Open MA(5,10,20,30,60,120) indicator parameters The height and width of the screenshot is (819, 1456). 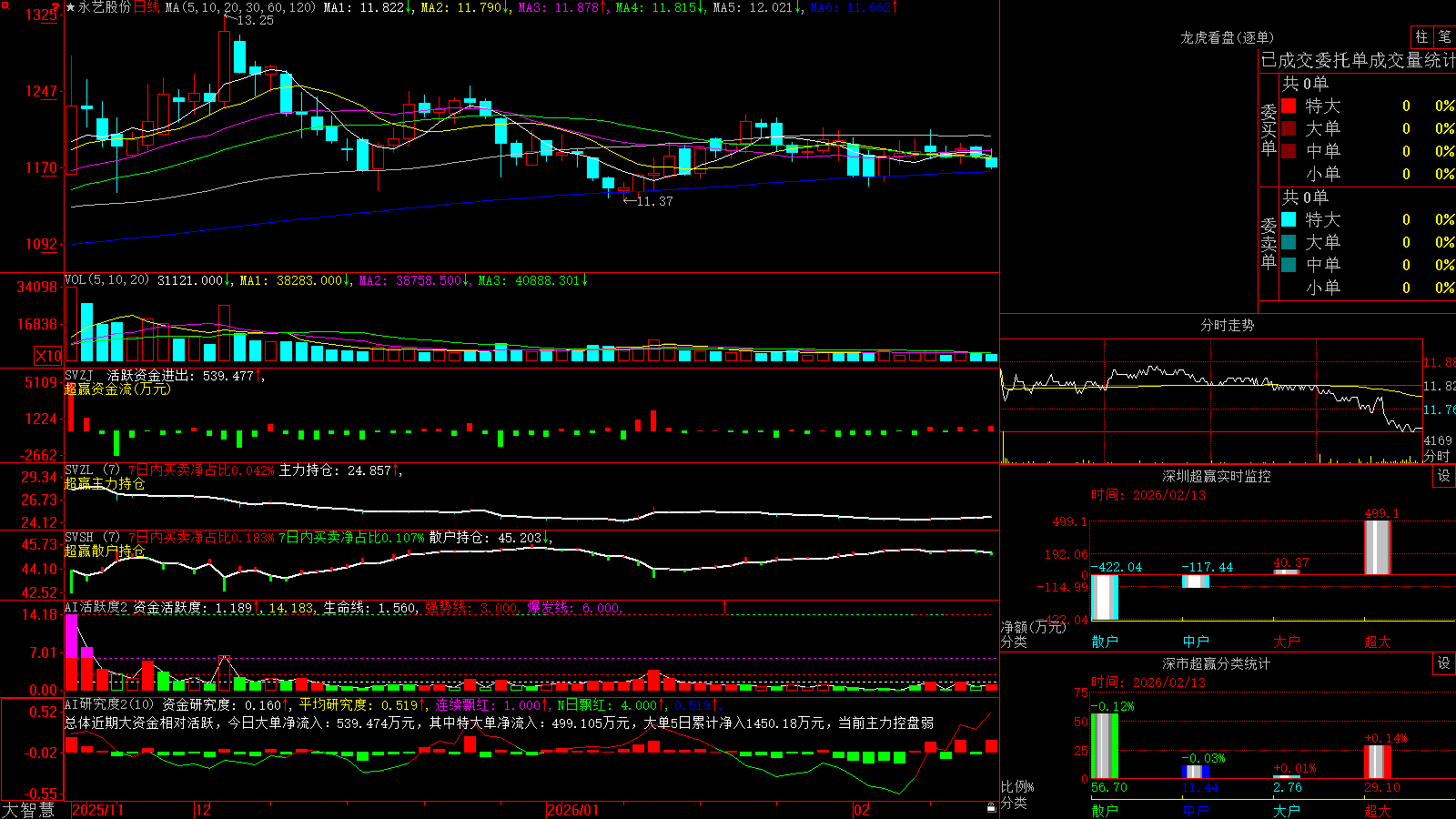coord(240,7)
